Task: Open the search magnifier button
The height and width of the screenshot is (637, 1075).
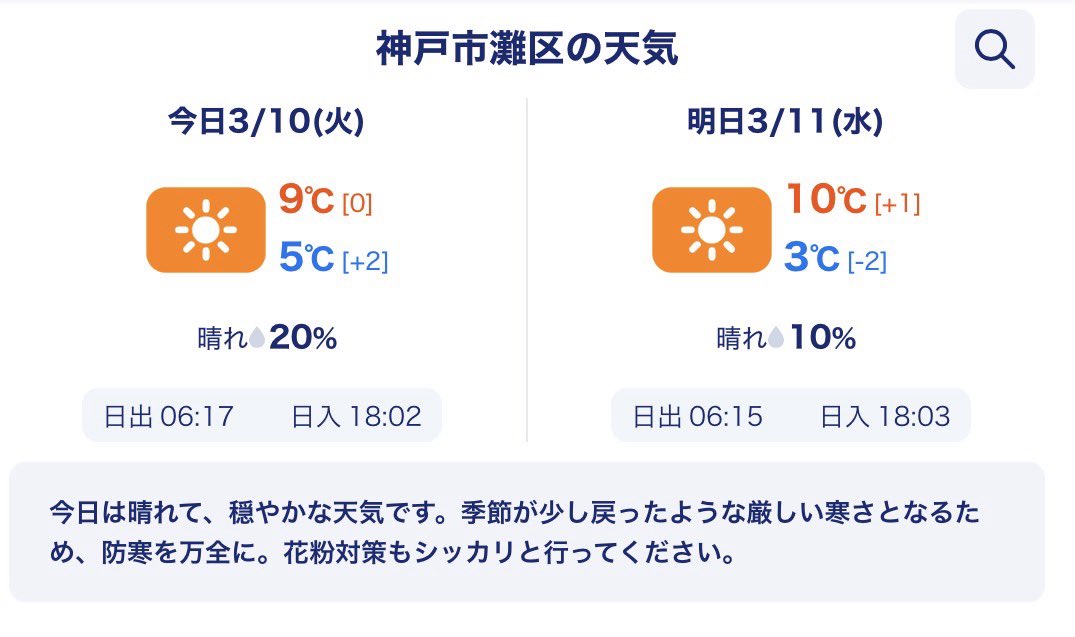Action: point(994,49)
